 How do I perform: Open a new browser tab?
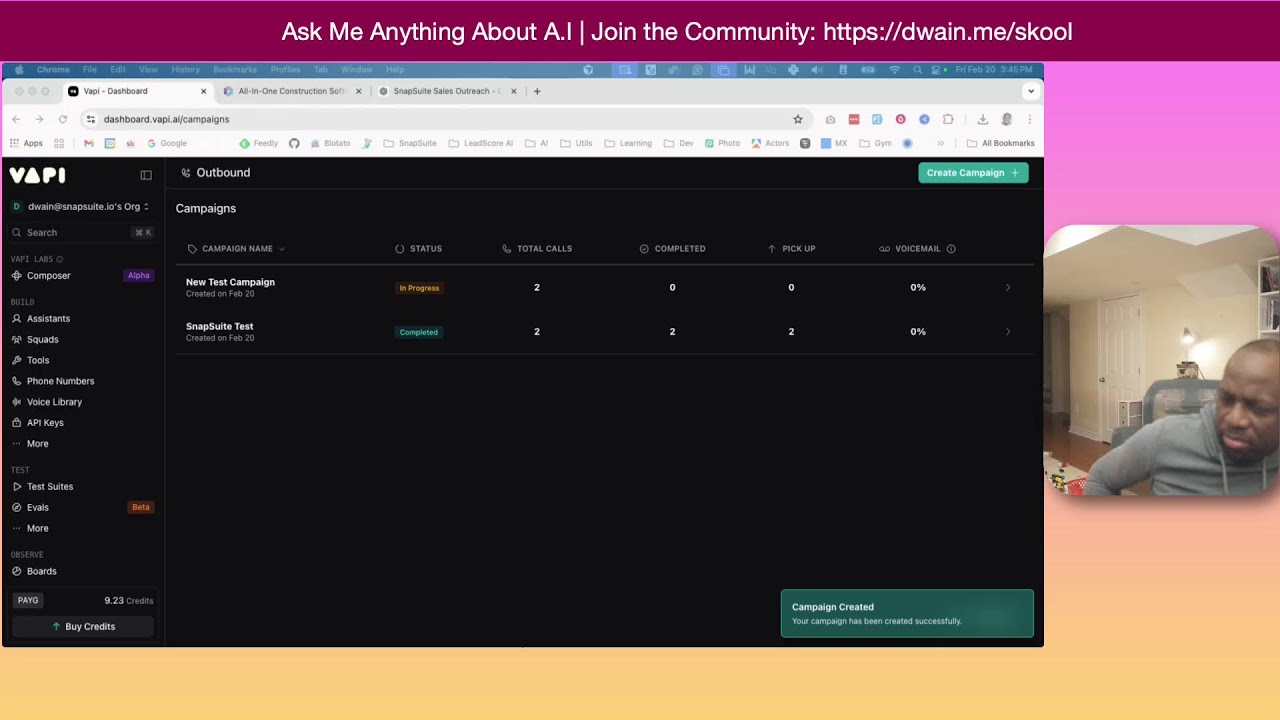click(537, 91)
